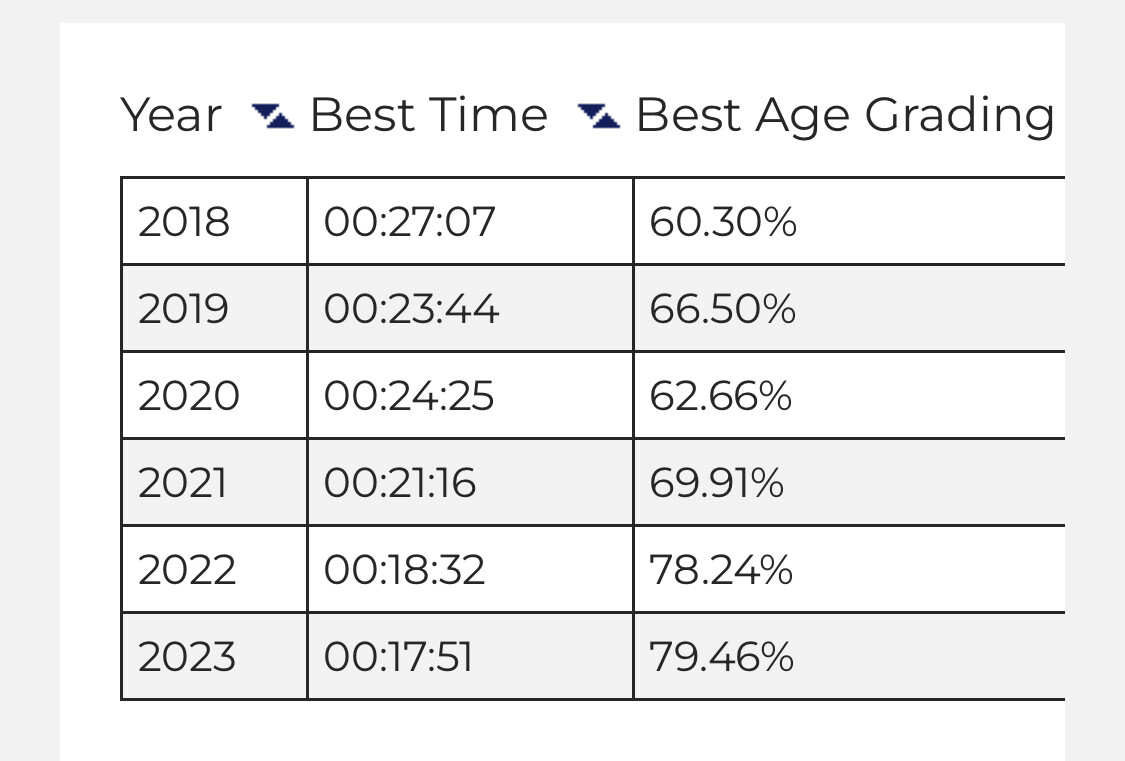Click best time 00:17:51 cell

471,656
